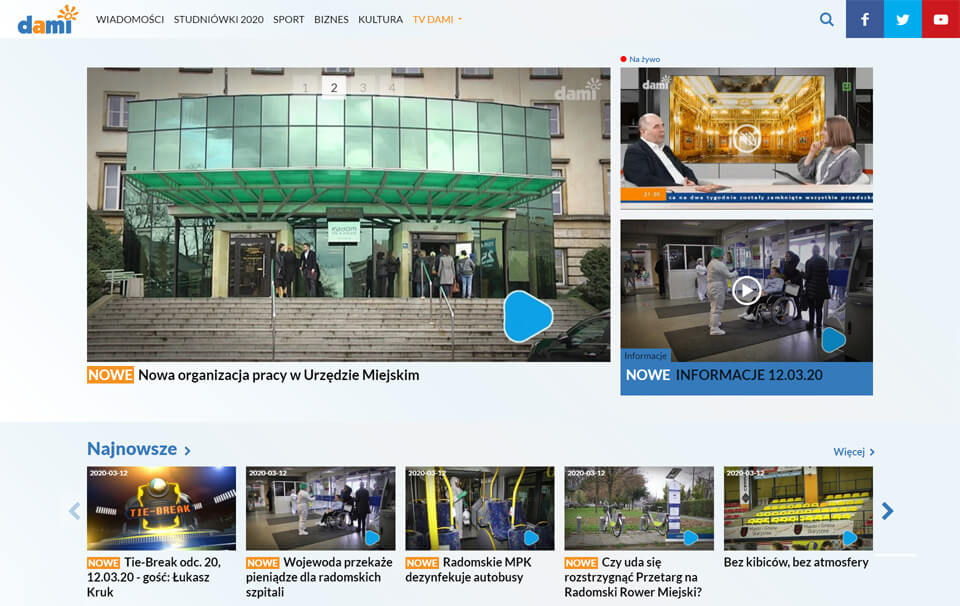Open Radomskie MPK dezynfekuje autobusy thumbnail
960x606 pixels.
coord(479,508)
